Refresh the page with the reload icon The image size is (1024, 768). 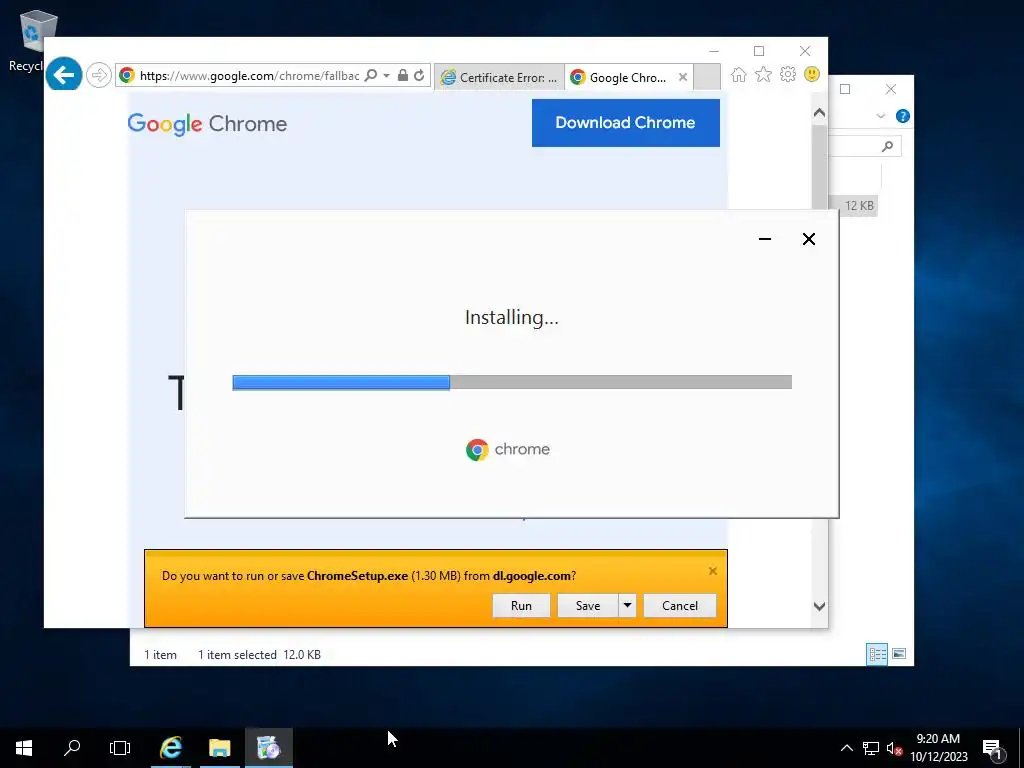click(x=419, y=76)
